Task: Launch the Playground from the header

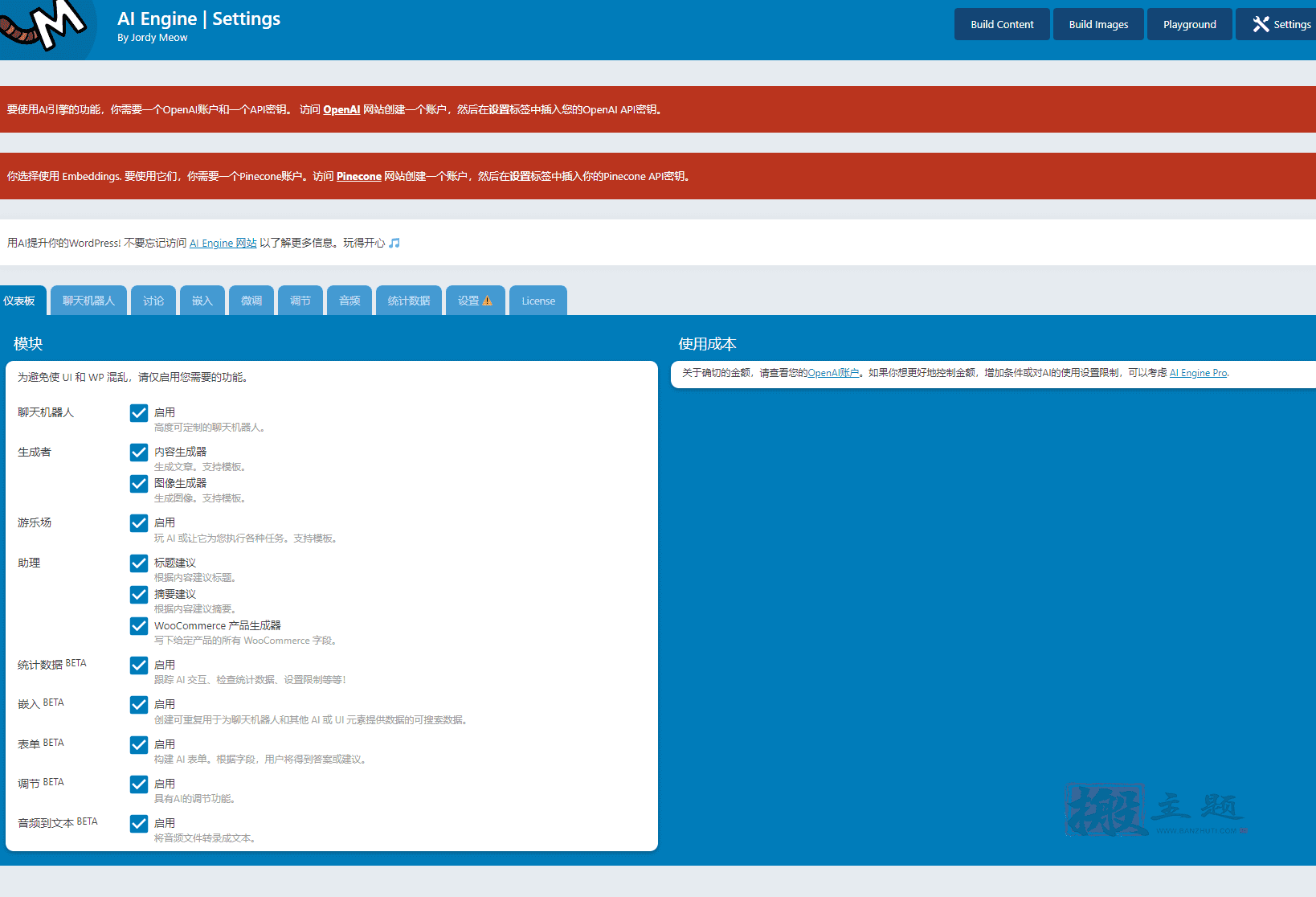Action: click(x=1189, y=24)
